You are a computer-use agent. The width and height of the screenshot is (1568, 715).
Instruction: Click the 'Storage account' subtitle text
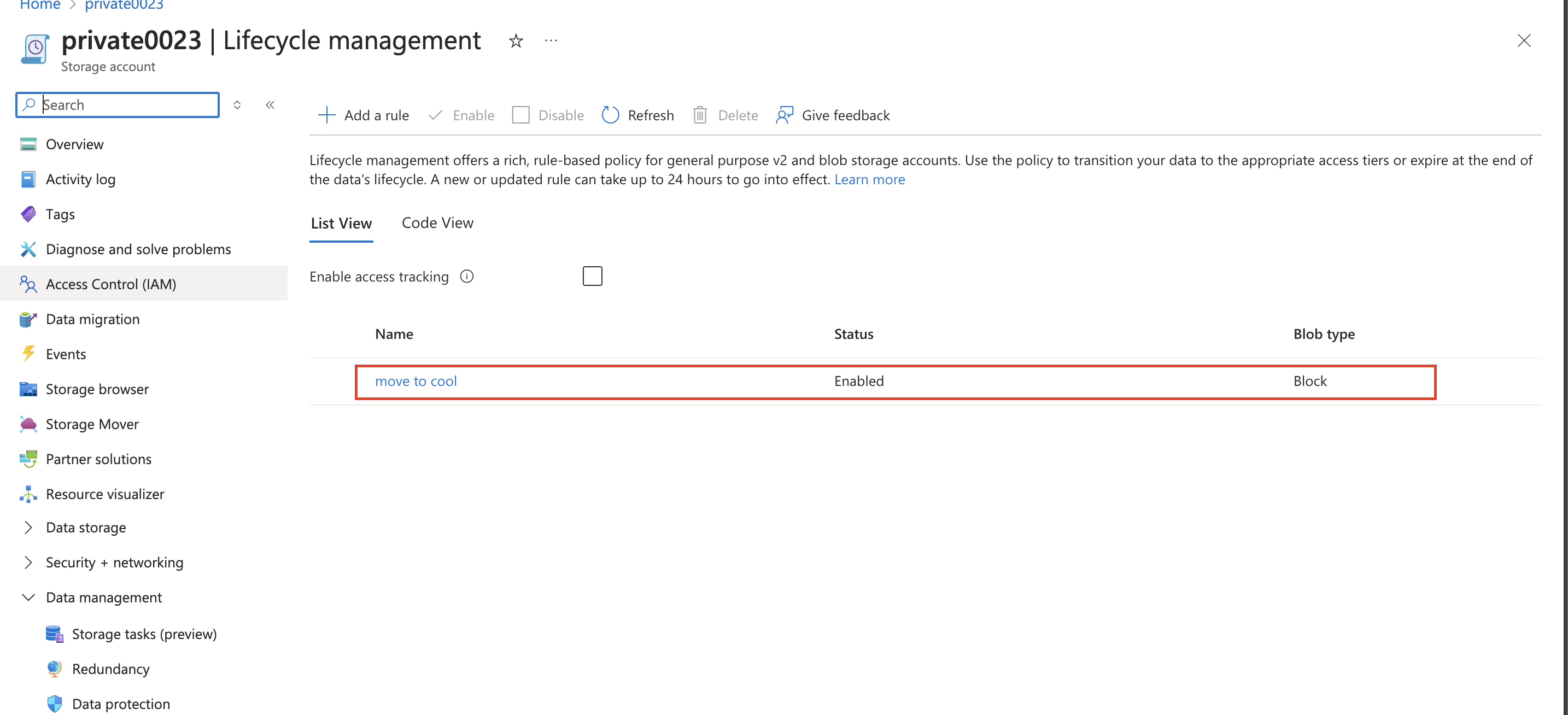point(108,66)
